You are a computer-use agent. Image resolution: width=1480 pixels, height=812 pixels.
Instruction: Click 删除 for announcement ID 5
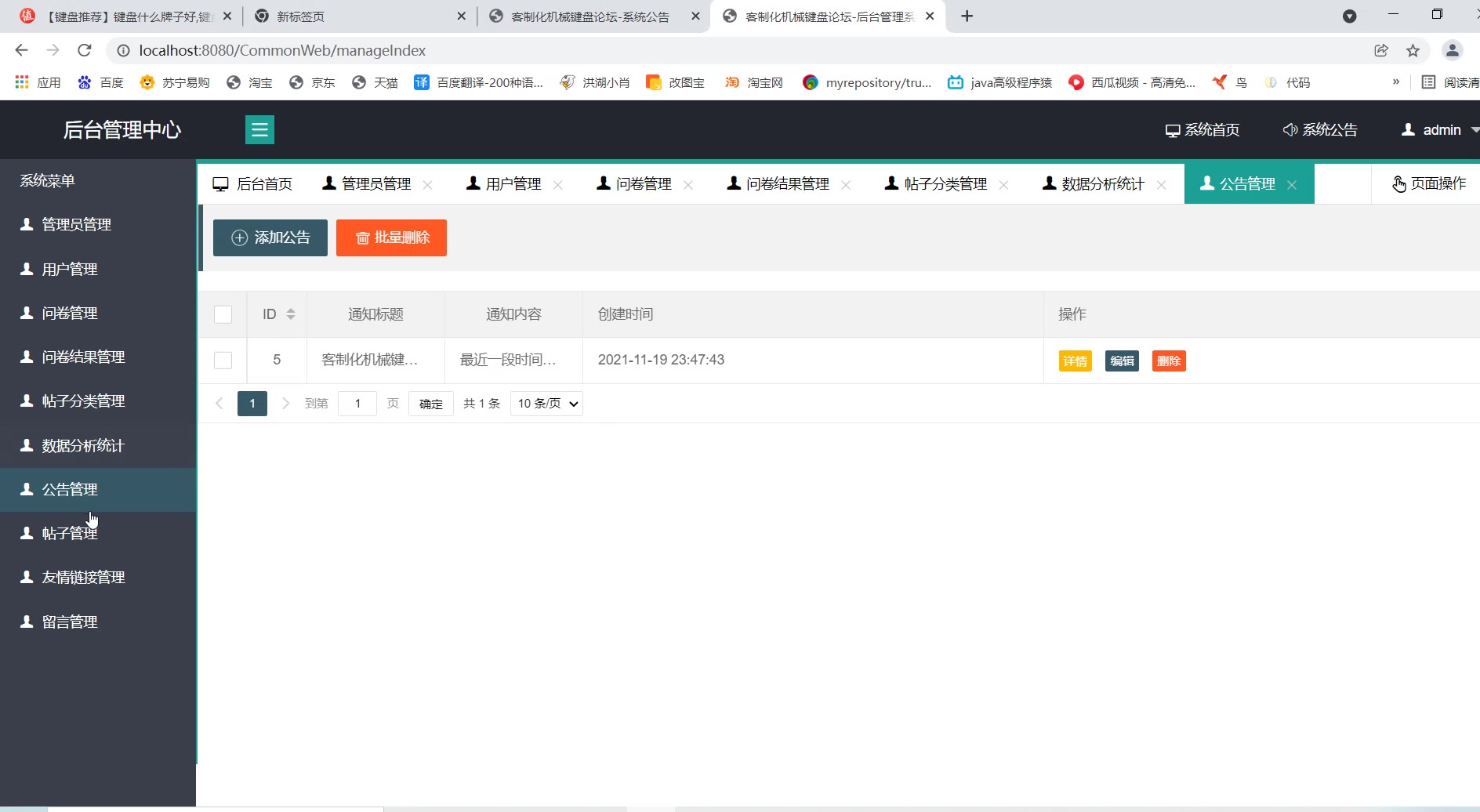[1169, 361]
